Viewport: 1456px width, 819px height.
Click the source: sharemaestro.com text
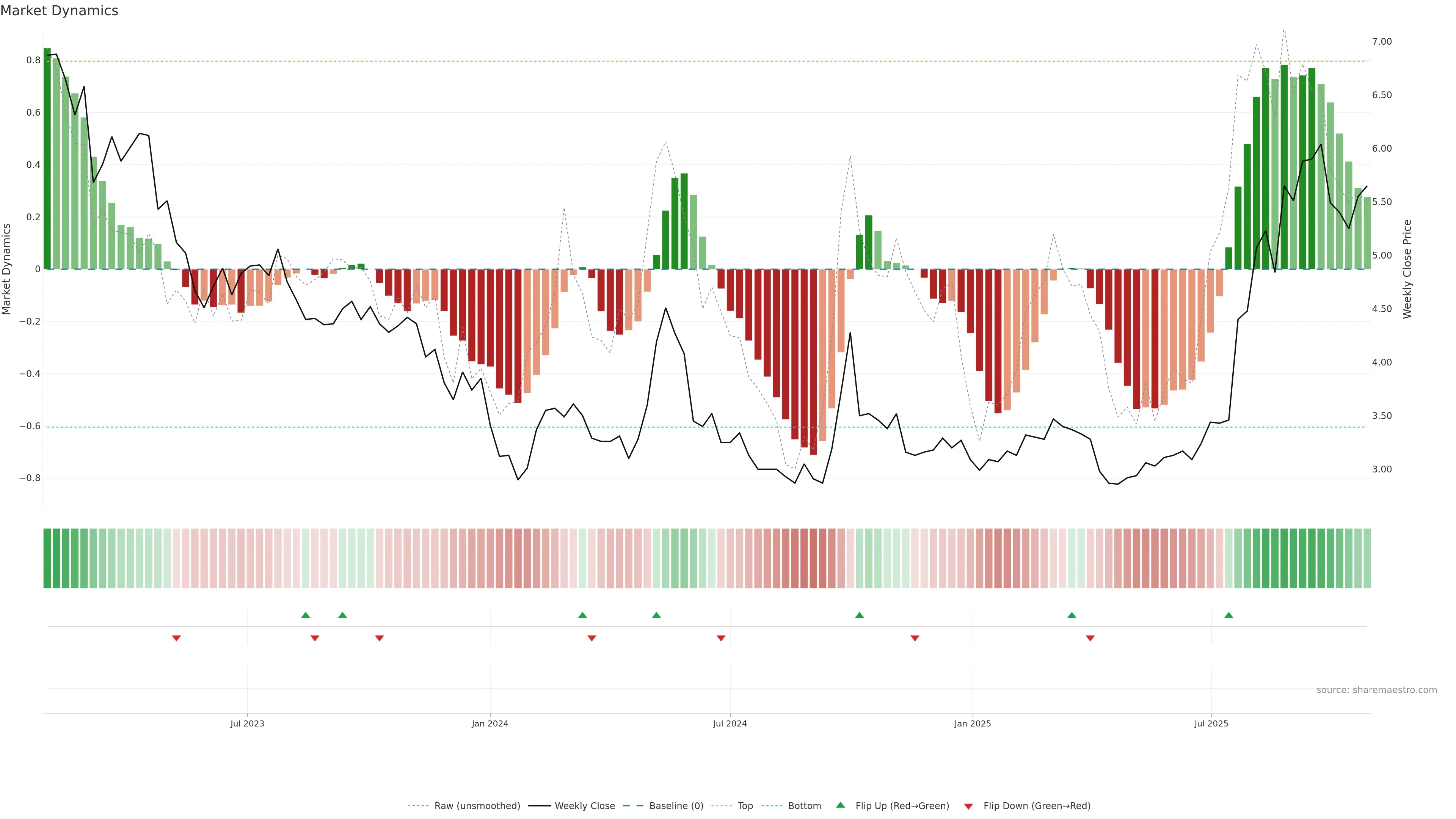[x=1376, y=690]
